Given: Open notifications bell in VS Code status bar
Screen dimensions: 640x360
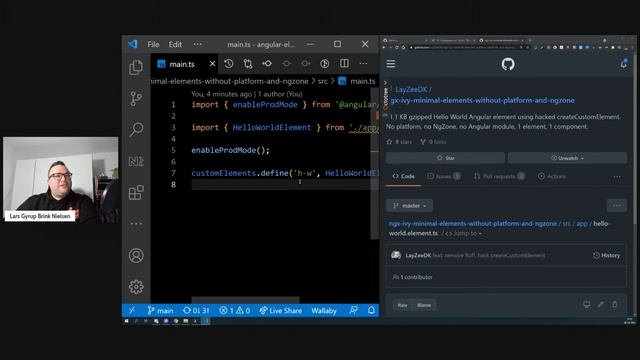Looking at the screenshot, I should [x=371, y=311].
